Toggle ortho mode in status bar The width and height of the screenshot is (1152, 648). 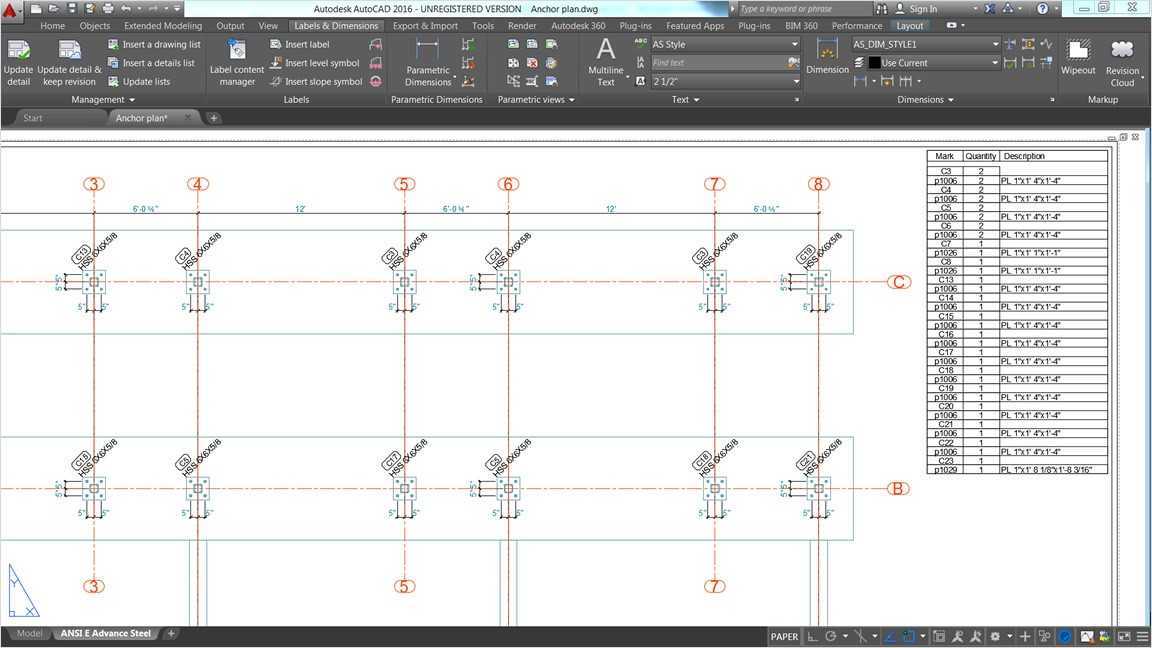(x=812, y=636)
